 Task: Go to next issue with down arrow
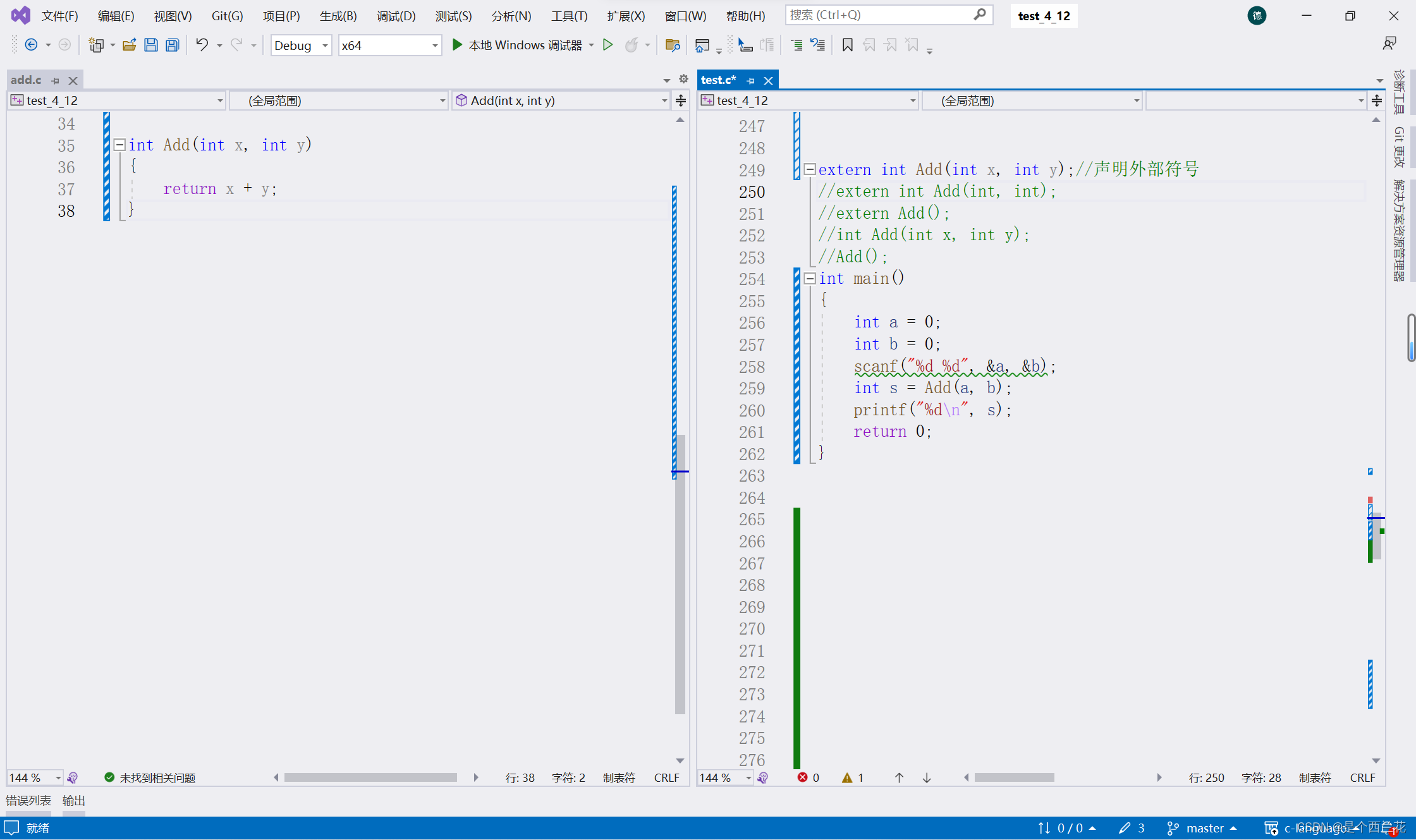(x=927, y=777)
